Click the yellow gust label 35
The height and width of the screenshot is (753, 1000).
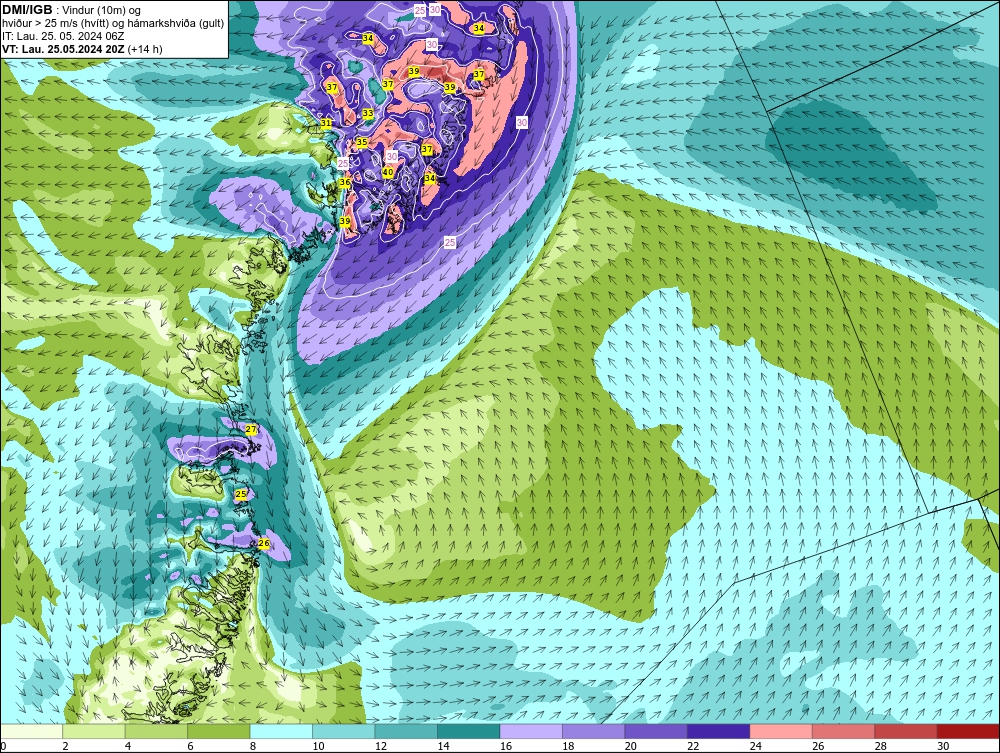tap(362, 142)
